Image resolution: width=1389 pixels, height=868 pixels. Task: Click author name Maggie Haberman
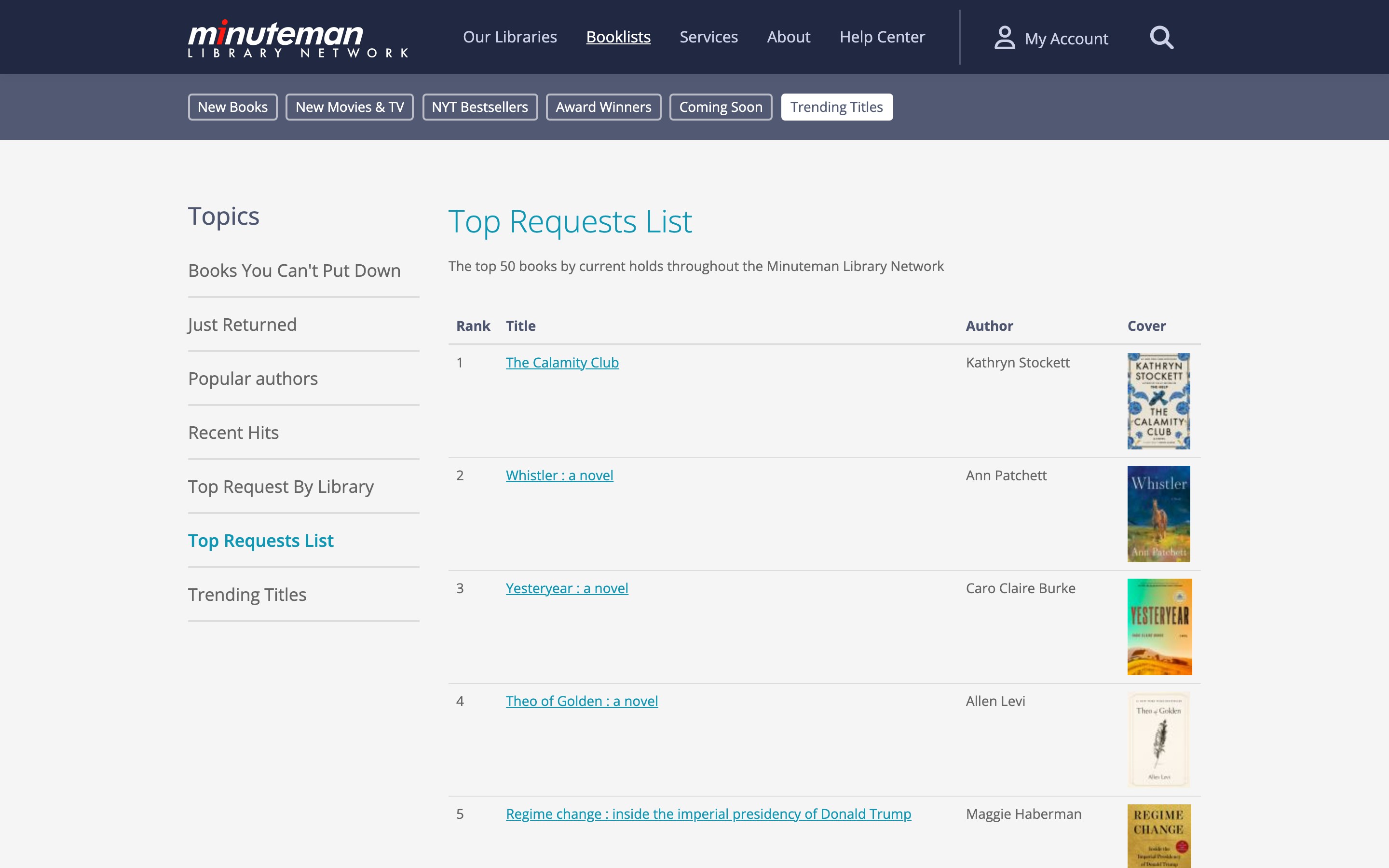(1023, 814)
